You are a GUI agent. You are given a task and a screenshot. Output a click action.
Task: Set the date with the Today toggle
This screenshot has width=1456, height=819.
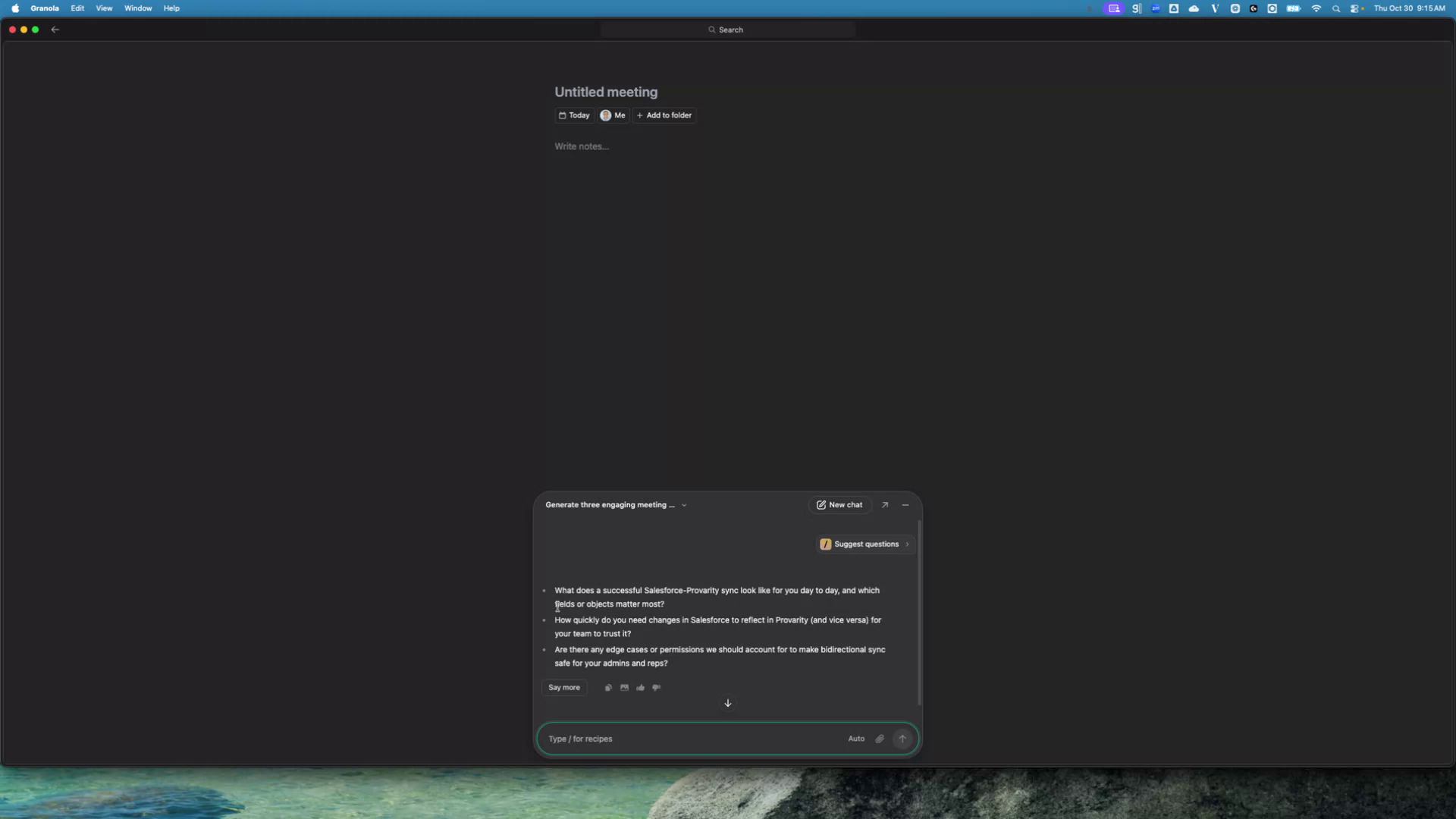pos(573,115)
